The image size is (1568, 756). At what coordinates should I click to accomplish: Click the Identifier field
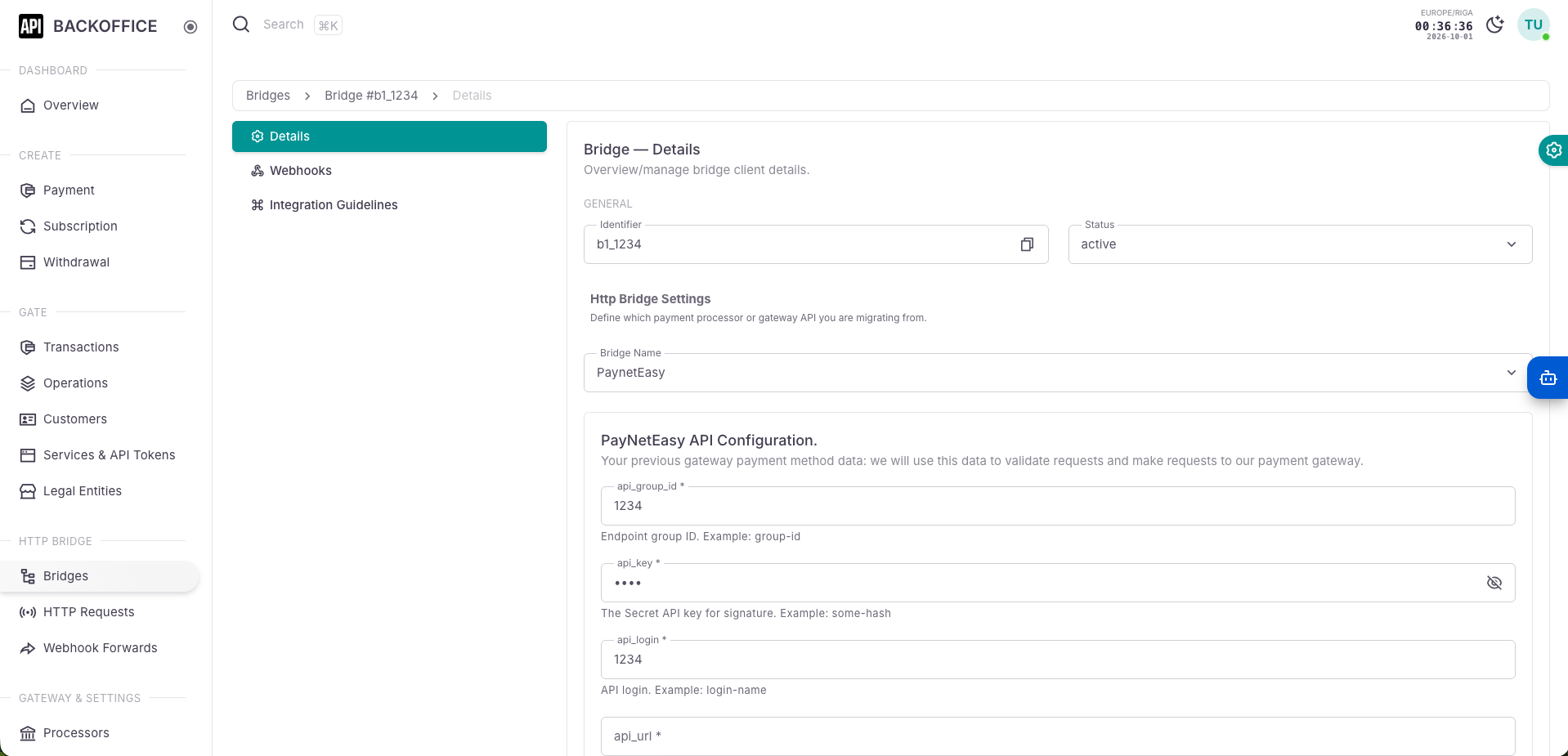click(x=816, y=244)
